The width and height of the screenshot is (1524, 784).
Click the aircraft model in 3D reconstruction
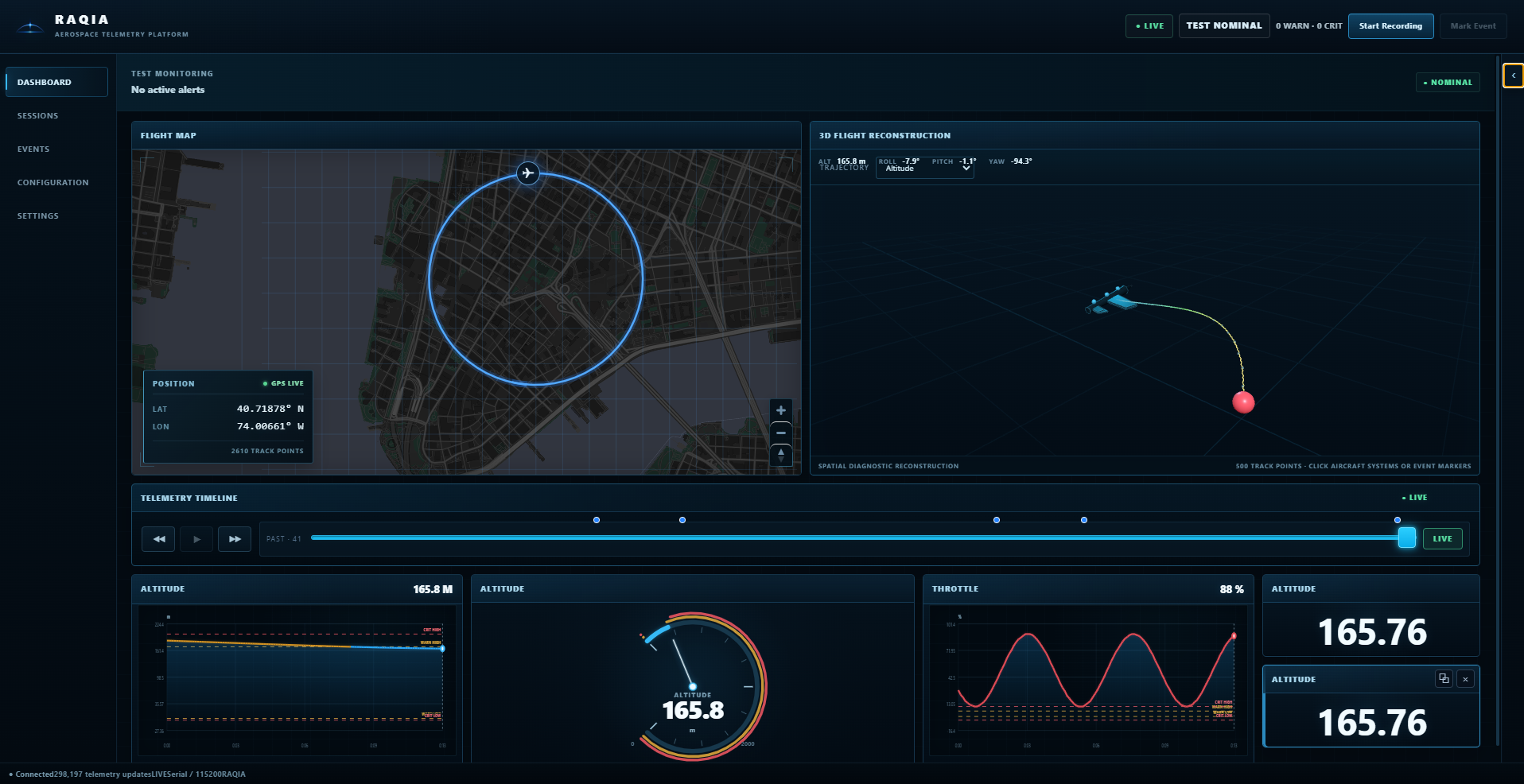[1112, 301]
